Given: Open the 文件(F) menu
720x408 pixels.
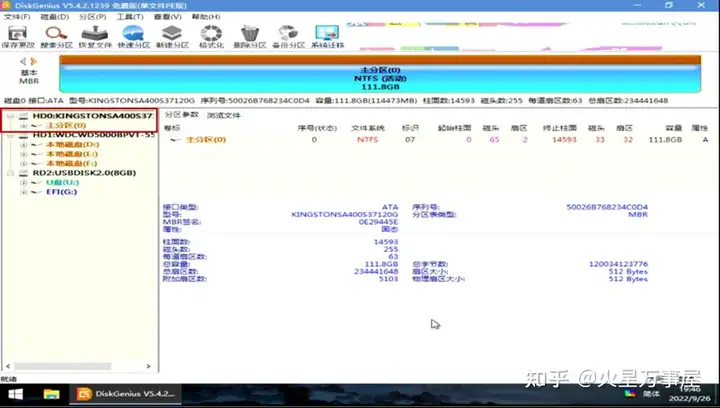Looking at the screenshot, I should point(17,17).
